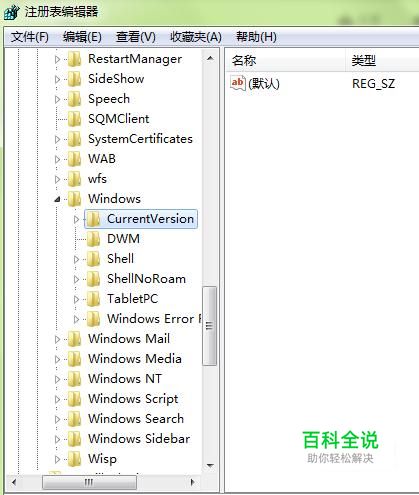Select the Windows Media key label

pyautogui.click(x=135, y=359)
